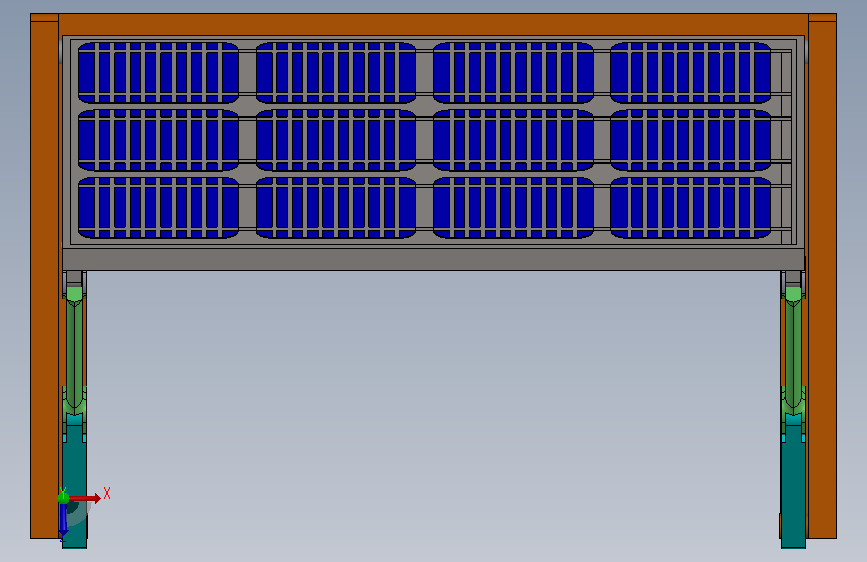Select the bottom-right blue grille panel

691,207
